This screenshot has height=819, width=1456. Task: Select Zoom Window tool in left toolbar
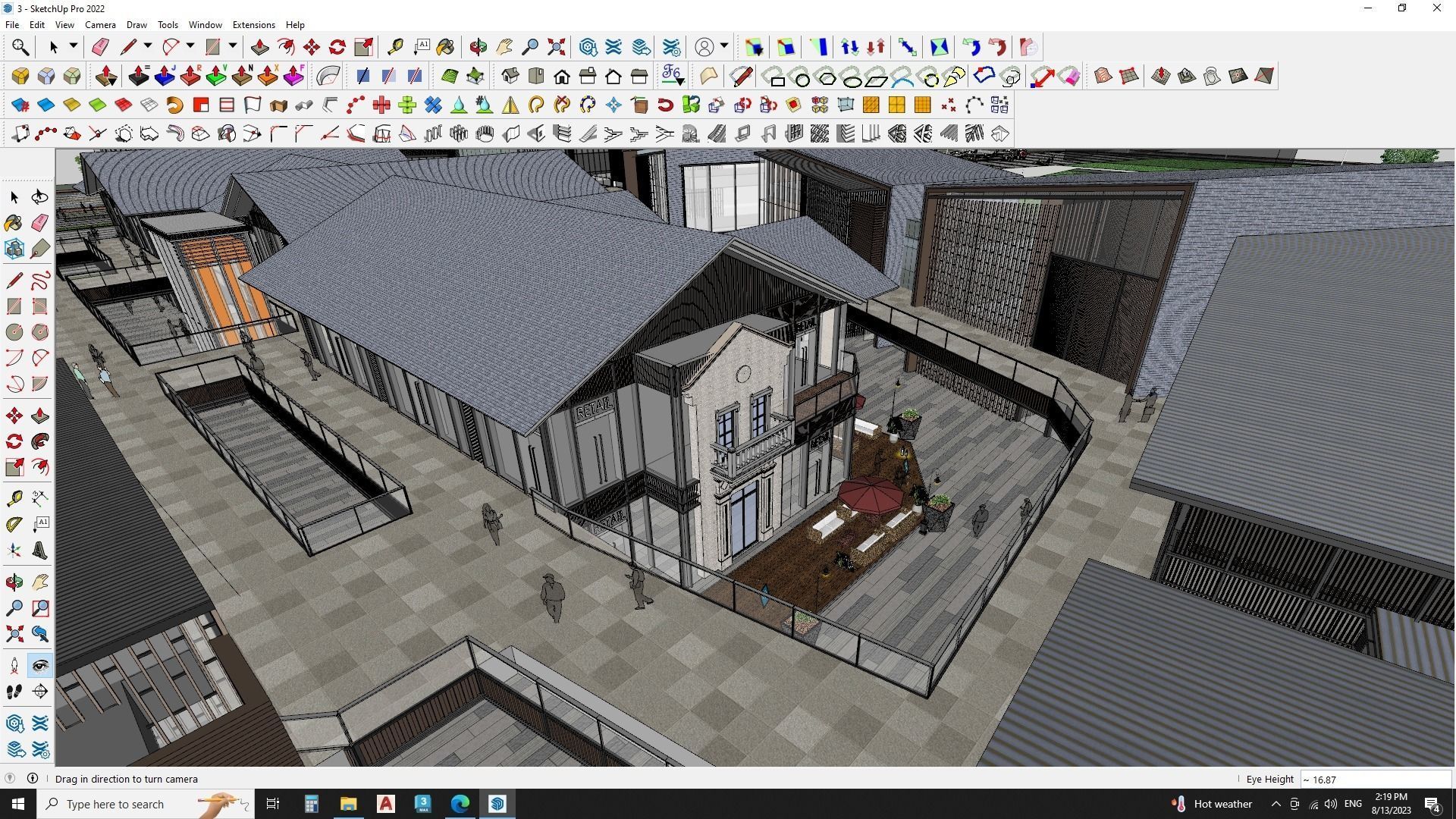[40, 608]
